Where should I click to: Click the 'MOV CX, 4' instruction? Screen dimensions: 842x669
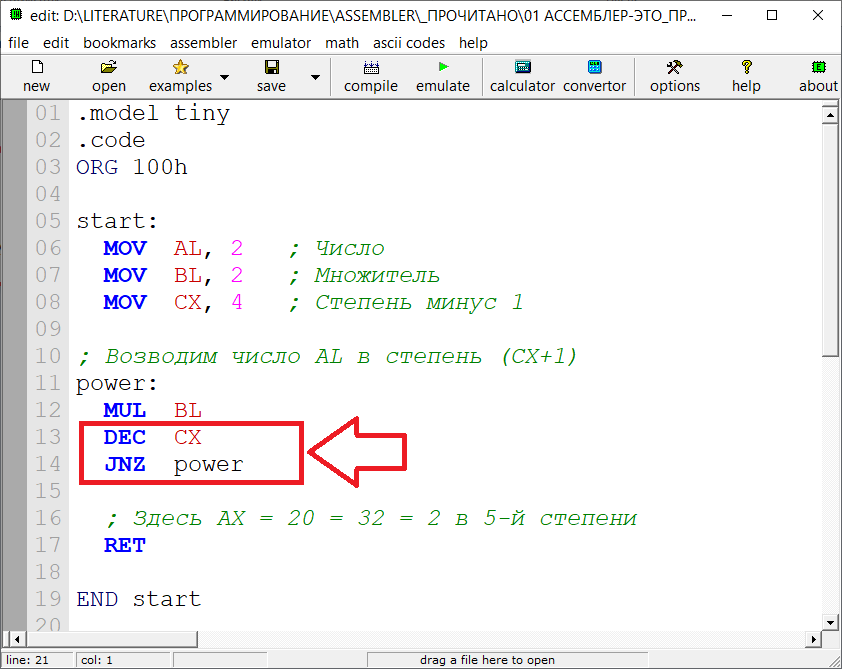(173, 302)
